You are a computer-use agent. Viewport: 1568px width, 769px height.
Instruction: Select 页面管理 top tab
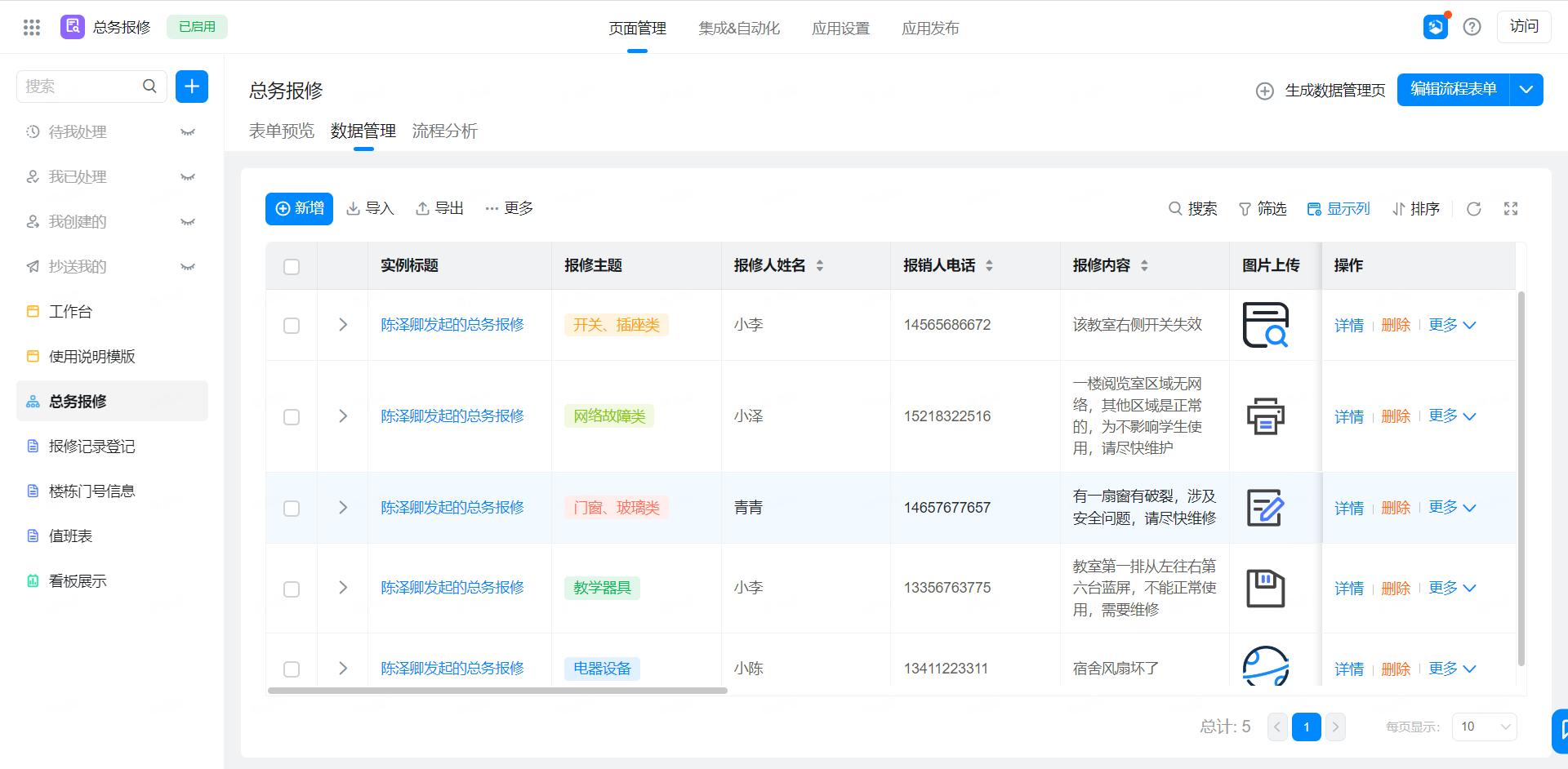[638, 28]
